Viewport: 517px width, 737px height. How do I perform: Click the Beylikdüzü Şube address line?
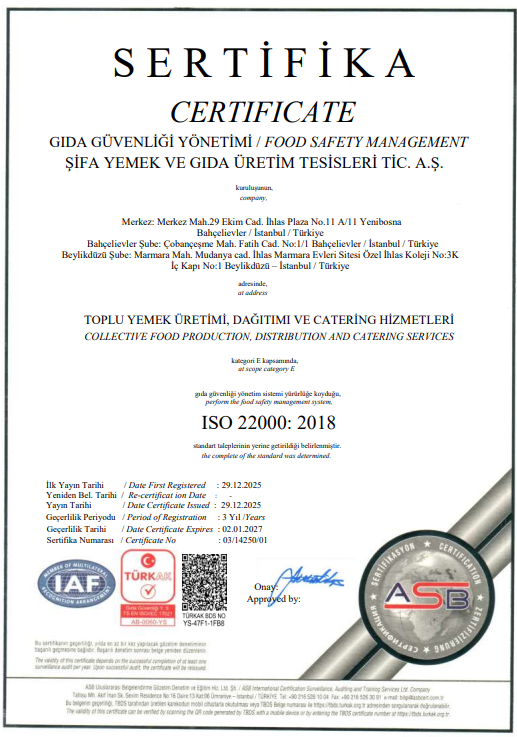[x=260, y=255]
